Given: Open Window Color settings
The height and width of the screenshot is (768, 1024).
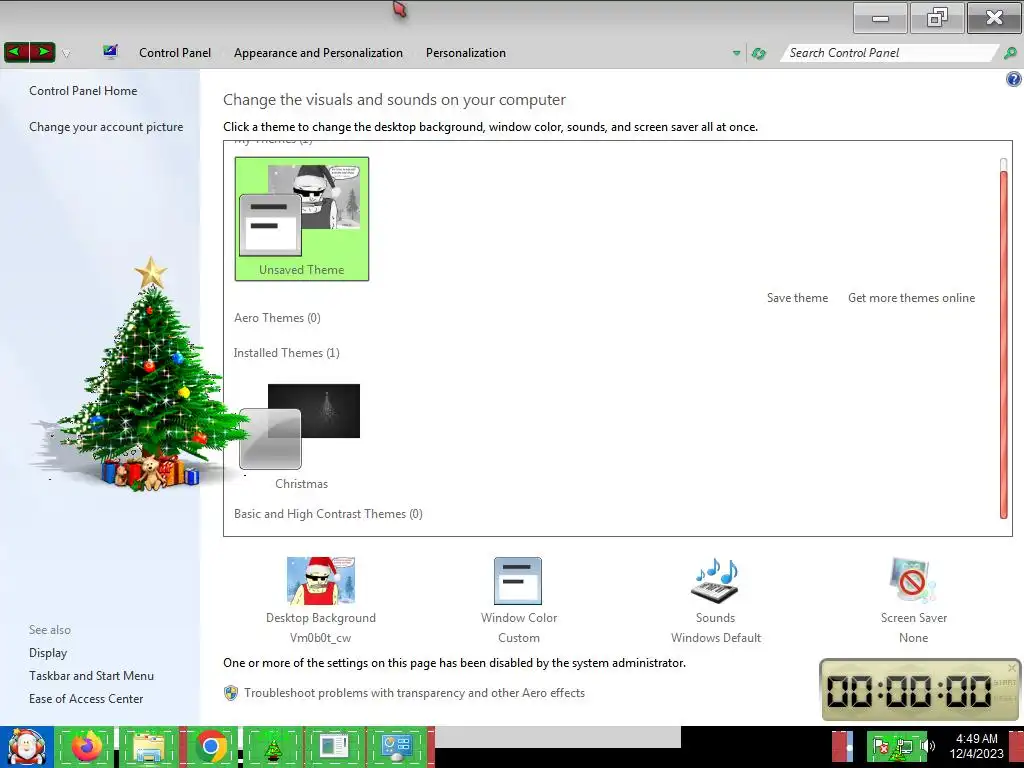Looking at the screenshot, I should pyautogui.click(x=519, y=600).
